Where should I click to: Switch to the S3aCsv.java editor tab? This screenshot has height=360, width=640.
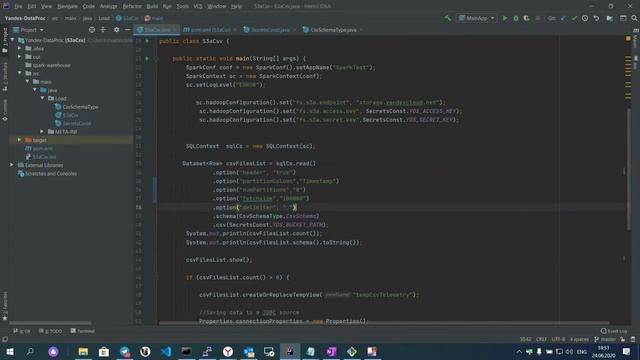point(157,30)
